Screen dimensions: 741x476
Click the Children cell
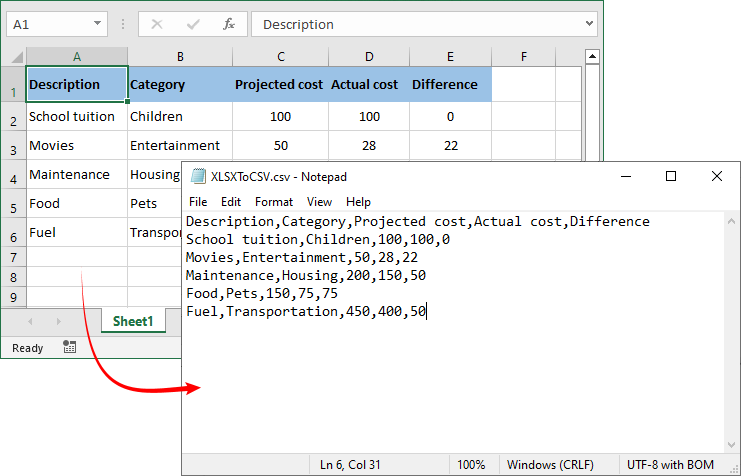(180, 116)
